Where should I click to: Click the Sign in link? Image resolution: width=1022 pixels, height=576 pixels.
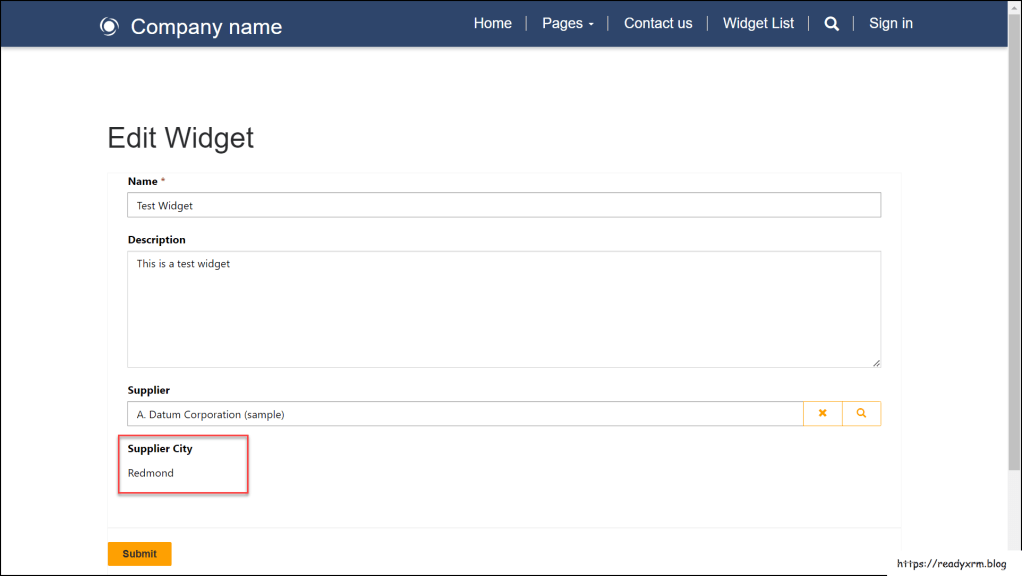click(890, 24)
